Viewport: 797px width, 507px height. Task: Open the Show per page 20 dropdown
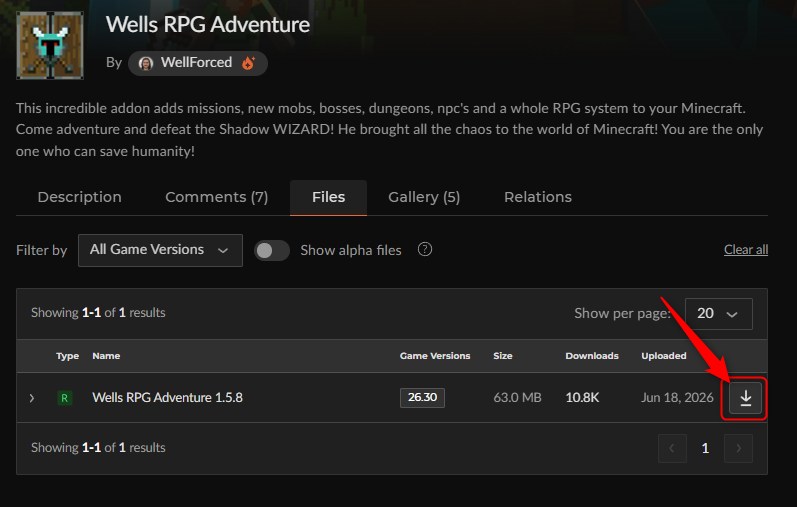pos(719,314)
